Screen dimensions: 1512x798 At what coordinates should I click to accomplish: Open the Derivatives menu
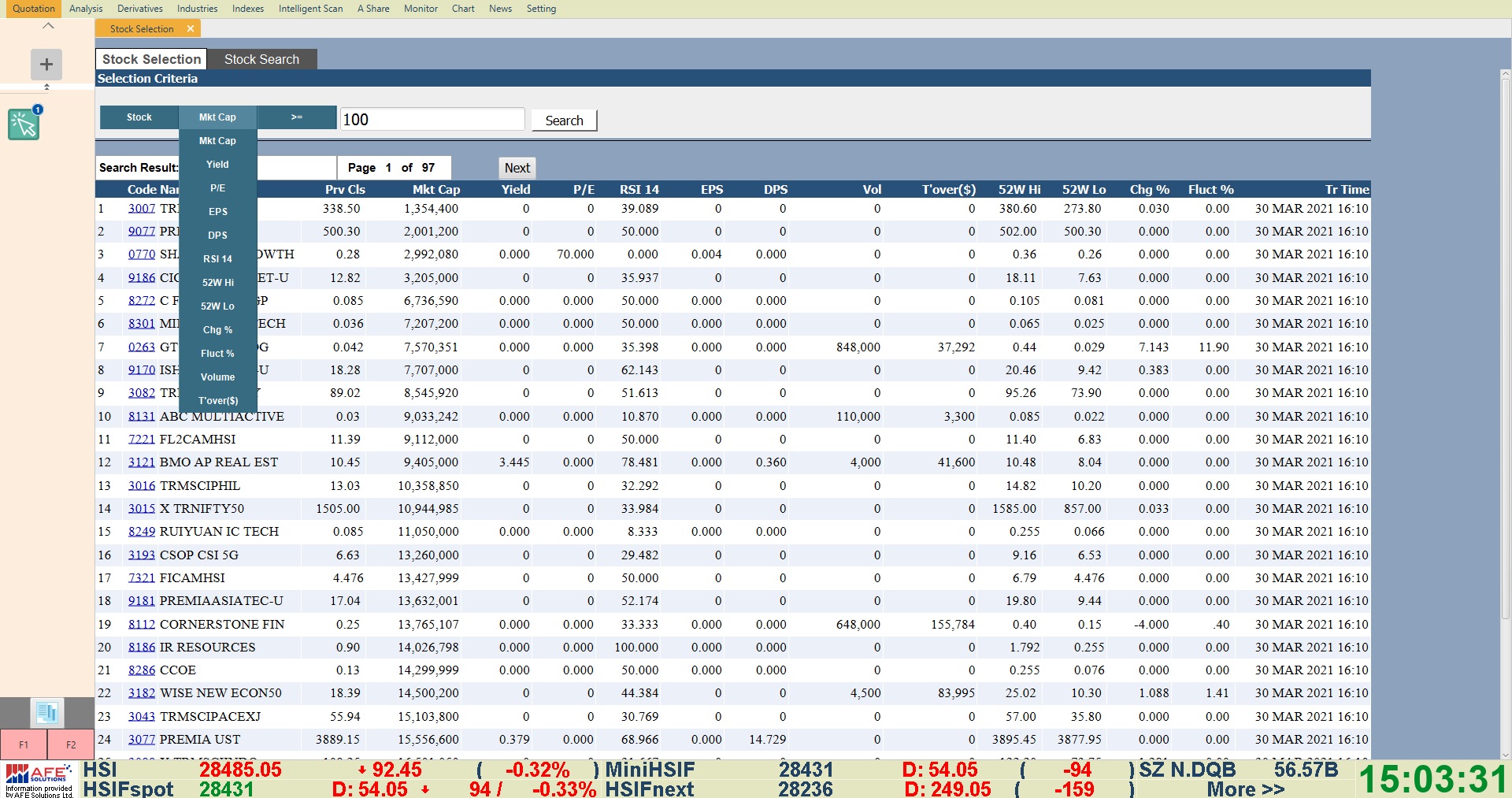point(140,9)
